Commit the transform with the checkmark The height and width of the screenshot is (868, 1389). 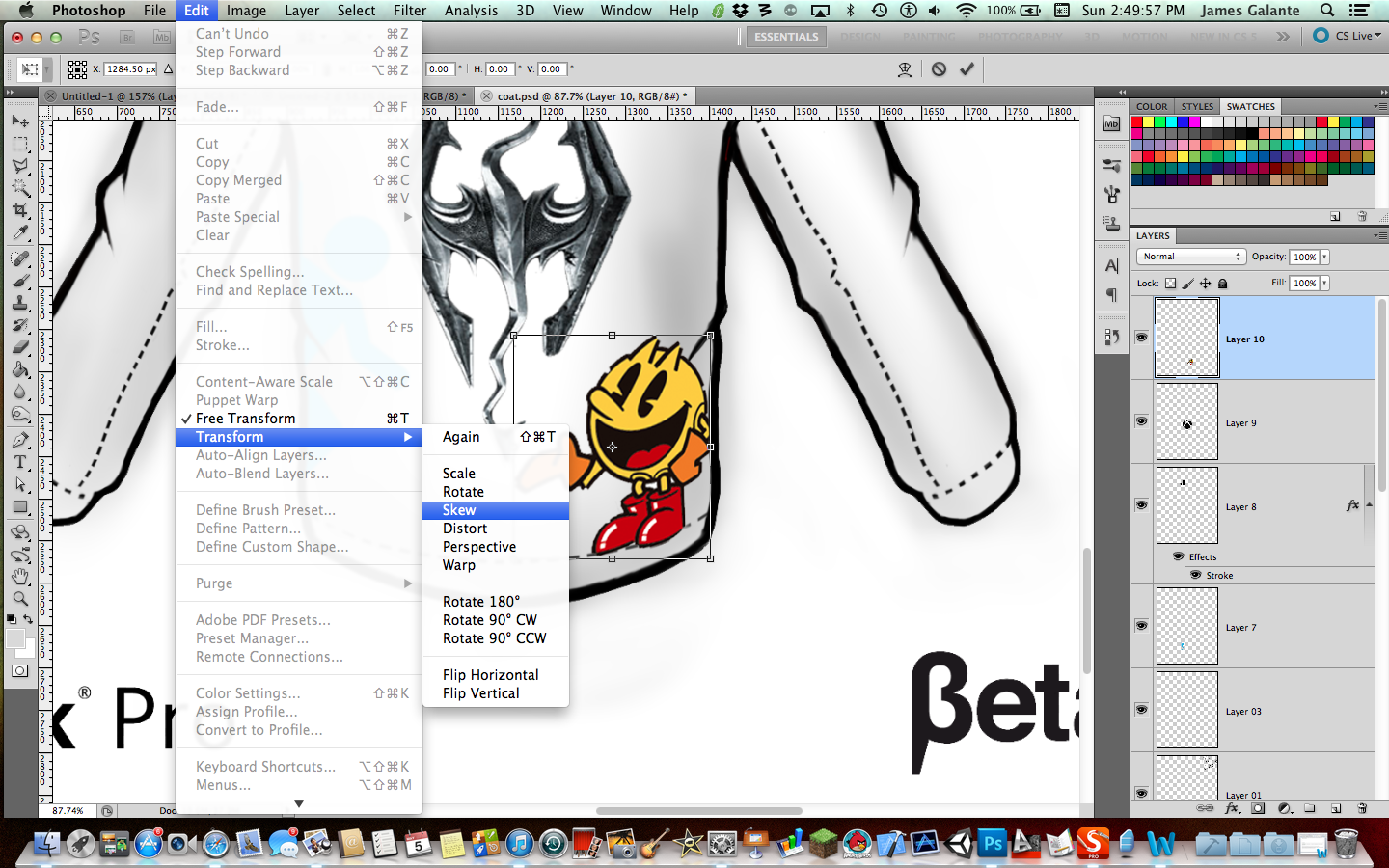click(967, 68)
